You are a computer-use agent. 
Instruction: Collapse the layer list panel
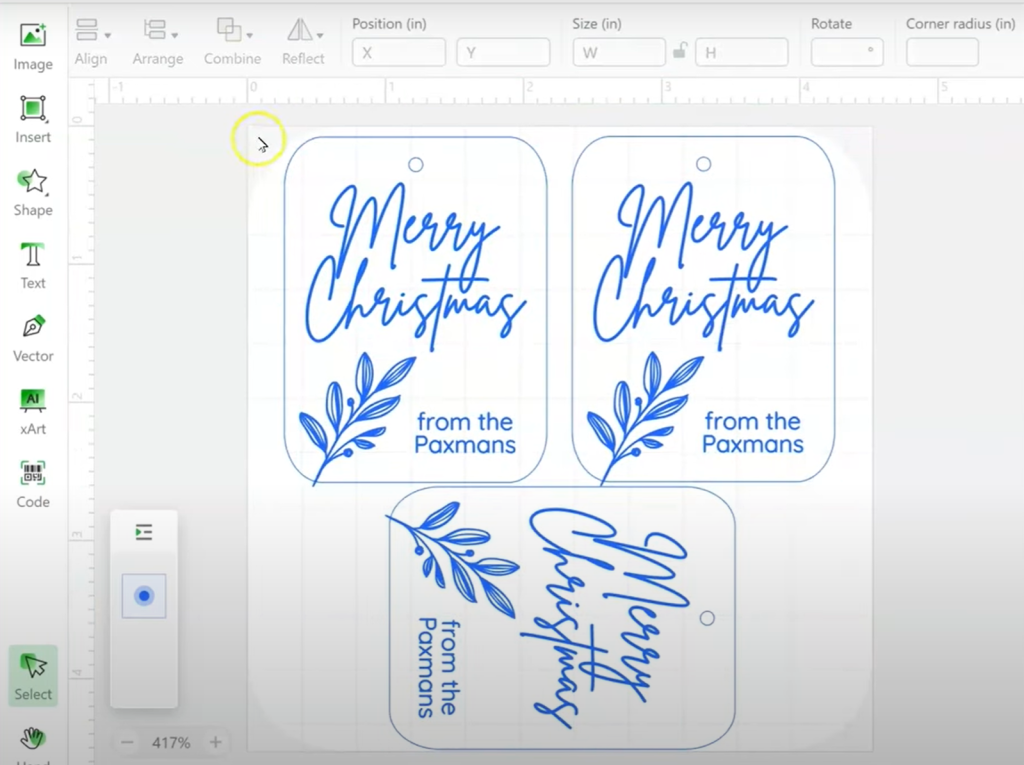144,532
